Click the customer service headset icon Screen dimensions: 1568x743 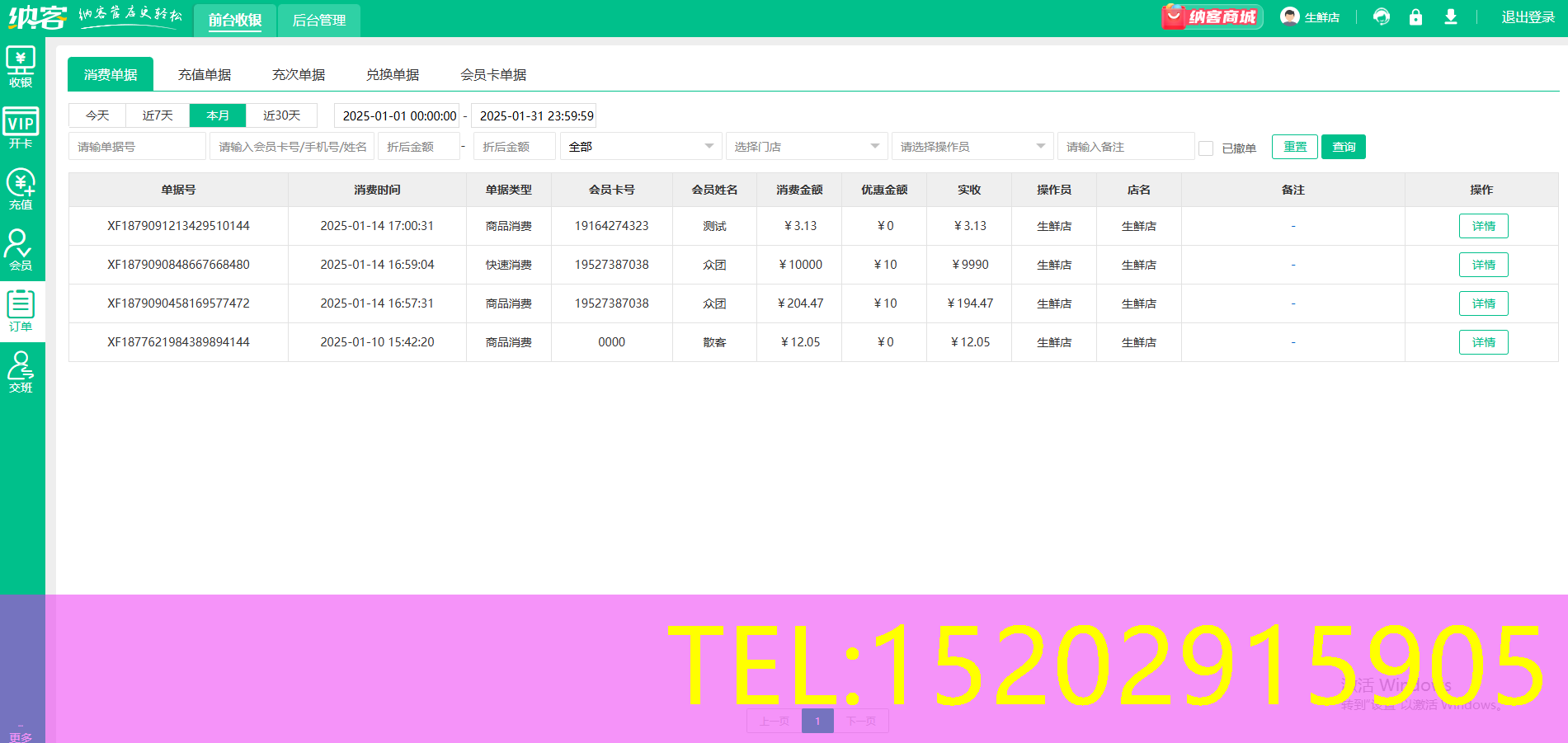point(1382,17)
